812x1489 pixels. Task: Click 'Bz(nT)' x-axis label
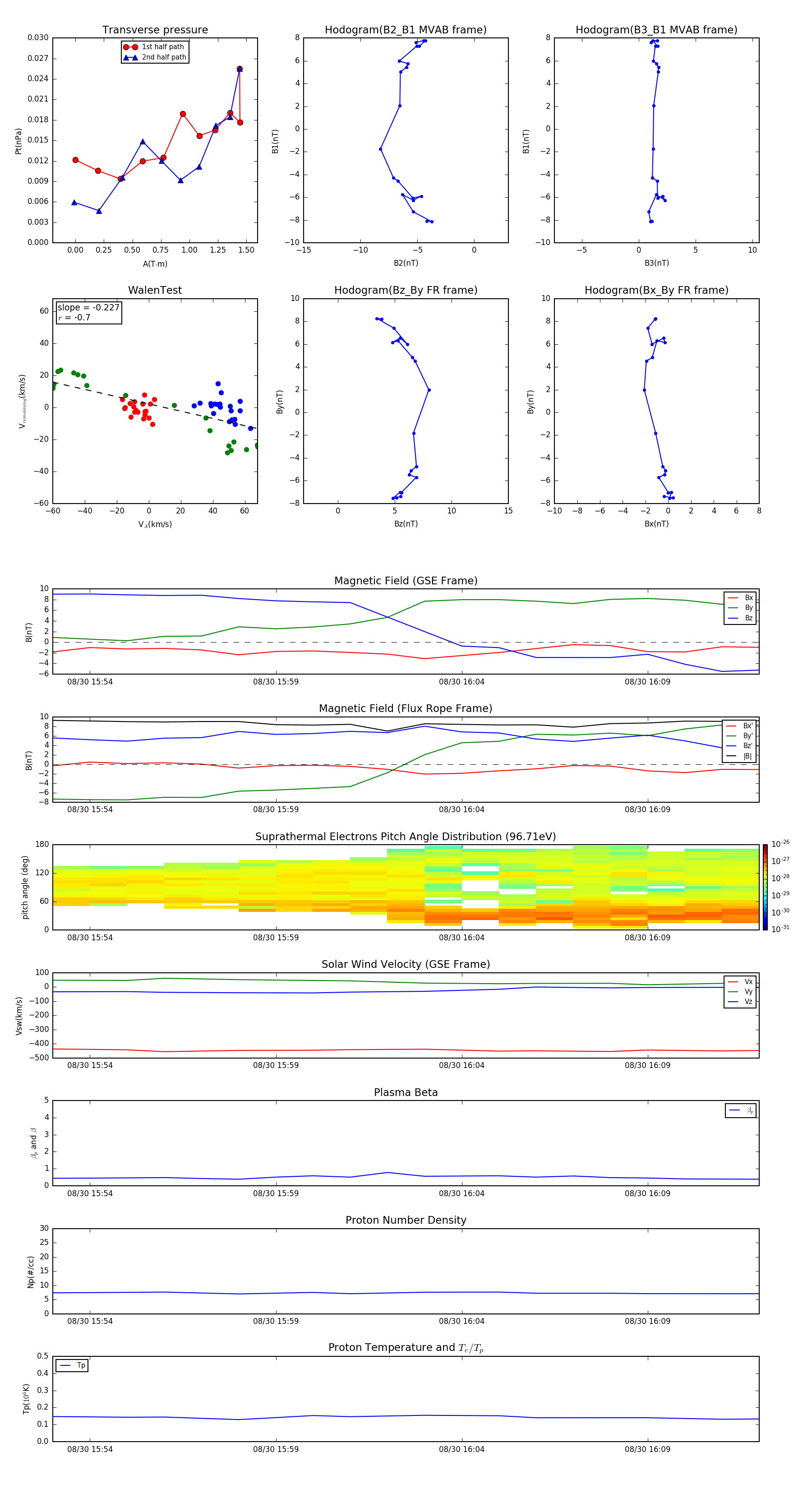[406, 524]
